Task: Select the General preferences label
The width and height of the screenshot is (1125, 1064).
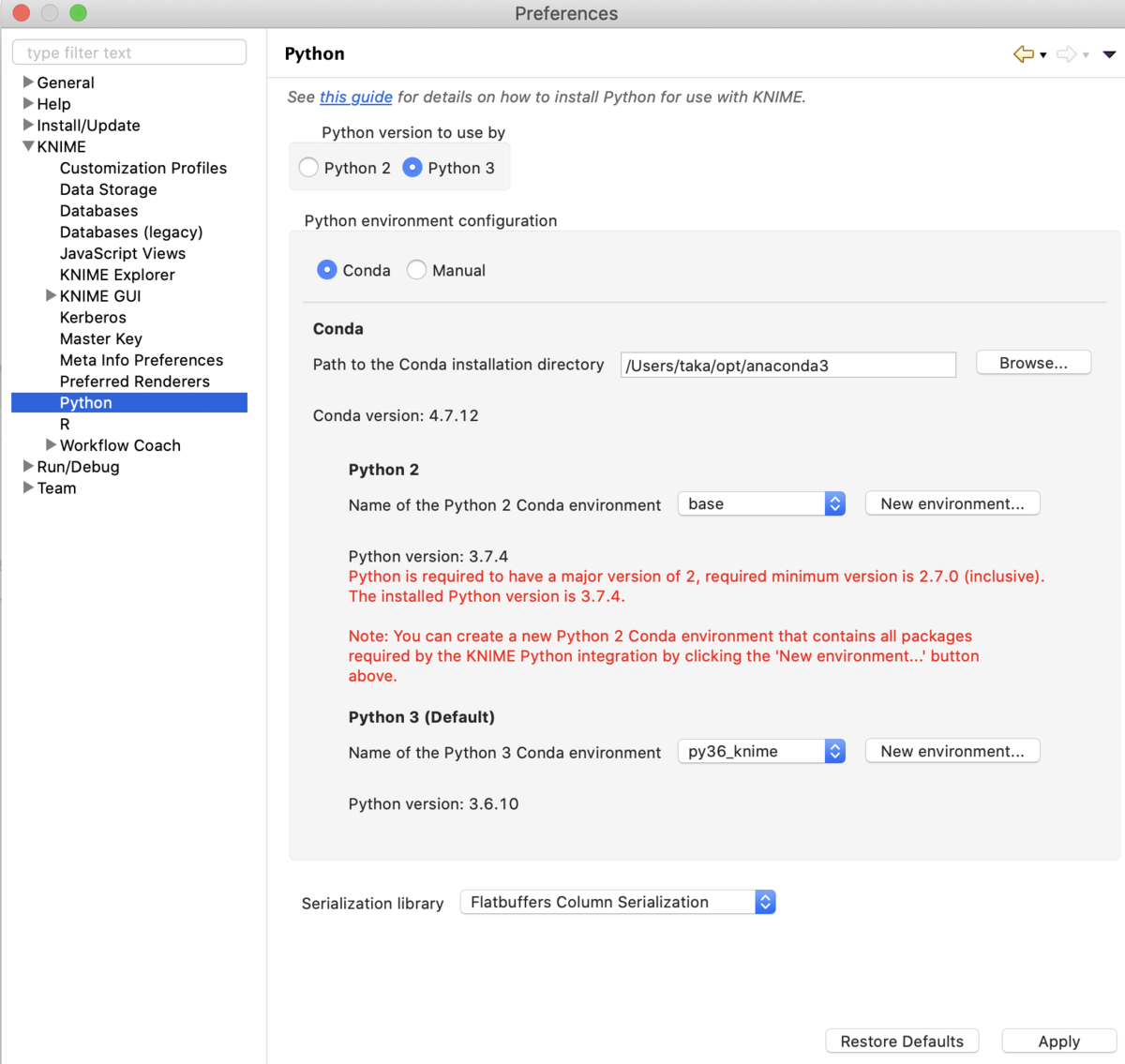Action: pos(66,82)
